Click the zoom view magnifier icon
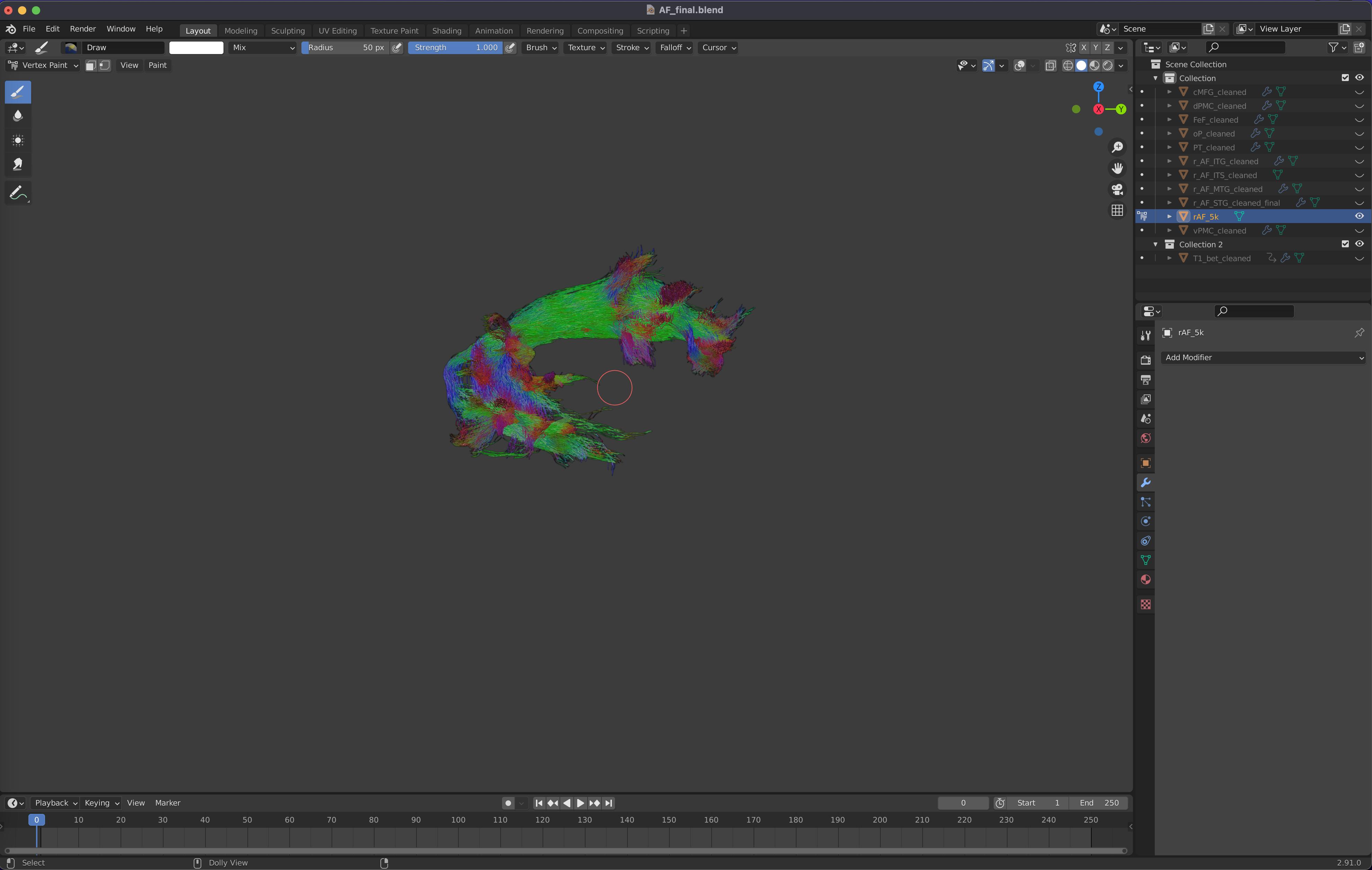The image size is (1372, 870). (x=1117, y=147)
